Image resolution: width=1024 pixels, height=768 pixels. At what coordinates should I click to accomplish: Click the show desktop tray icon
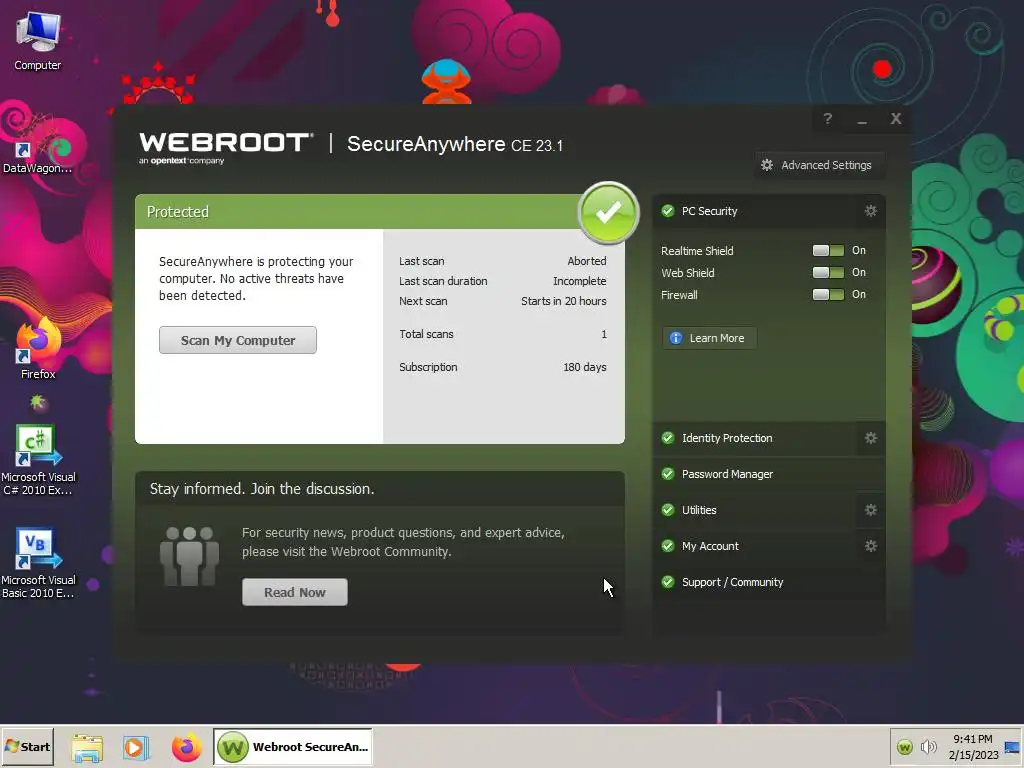point(1012,747)
